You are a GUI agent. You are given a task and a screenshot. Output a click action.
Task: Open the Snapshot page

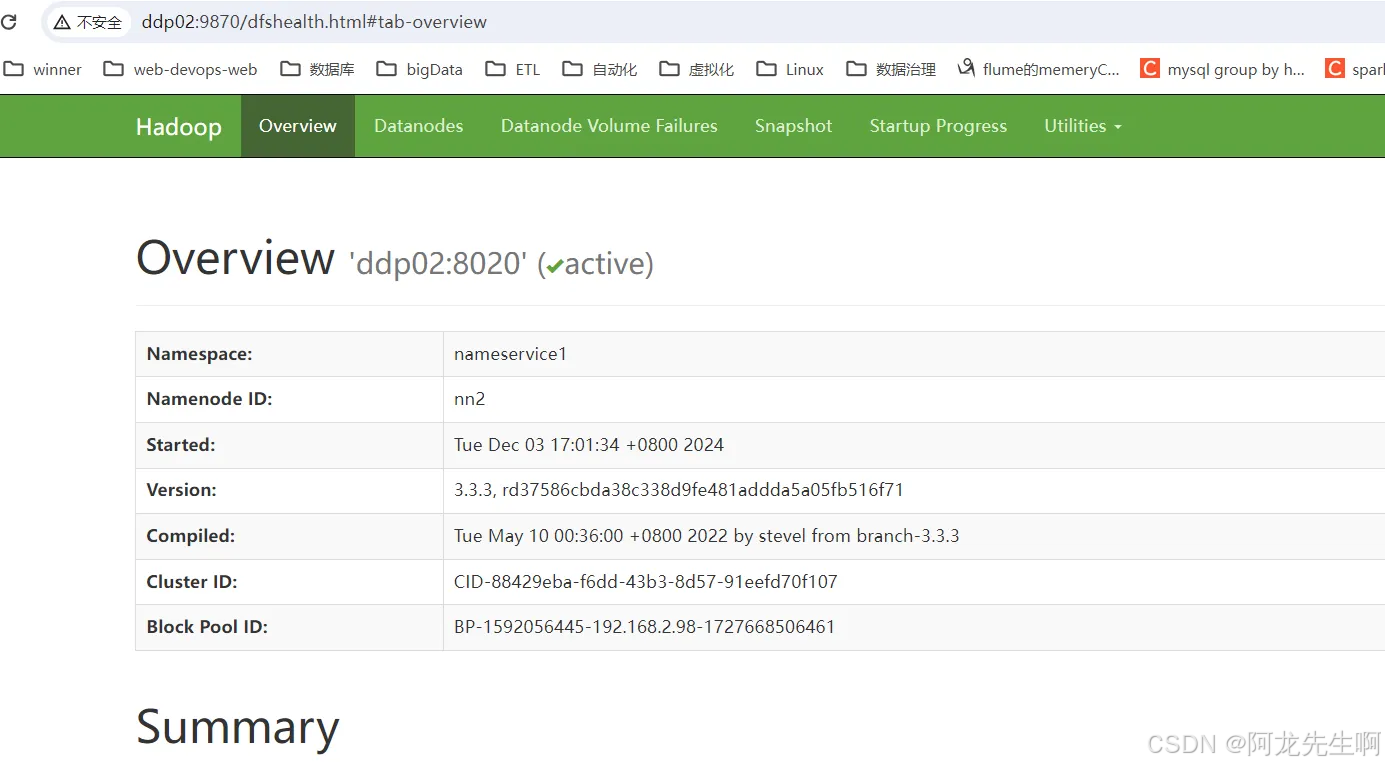pos(793,126)
